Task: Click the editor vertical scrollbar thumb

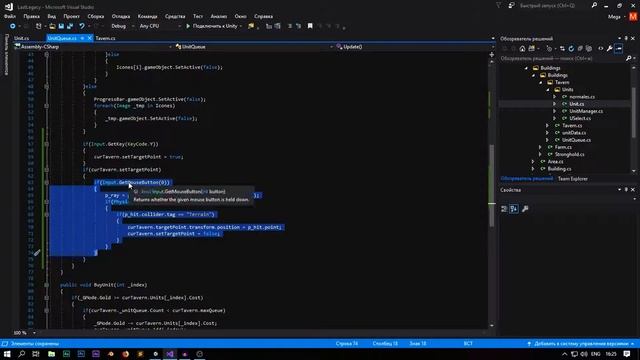Action: coord(492,186)
